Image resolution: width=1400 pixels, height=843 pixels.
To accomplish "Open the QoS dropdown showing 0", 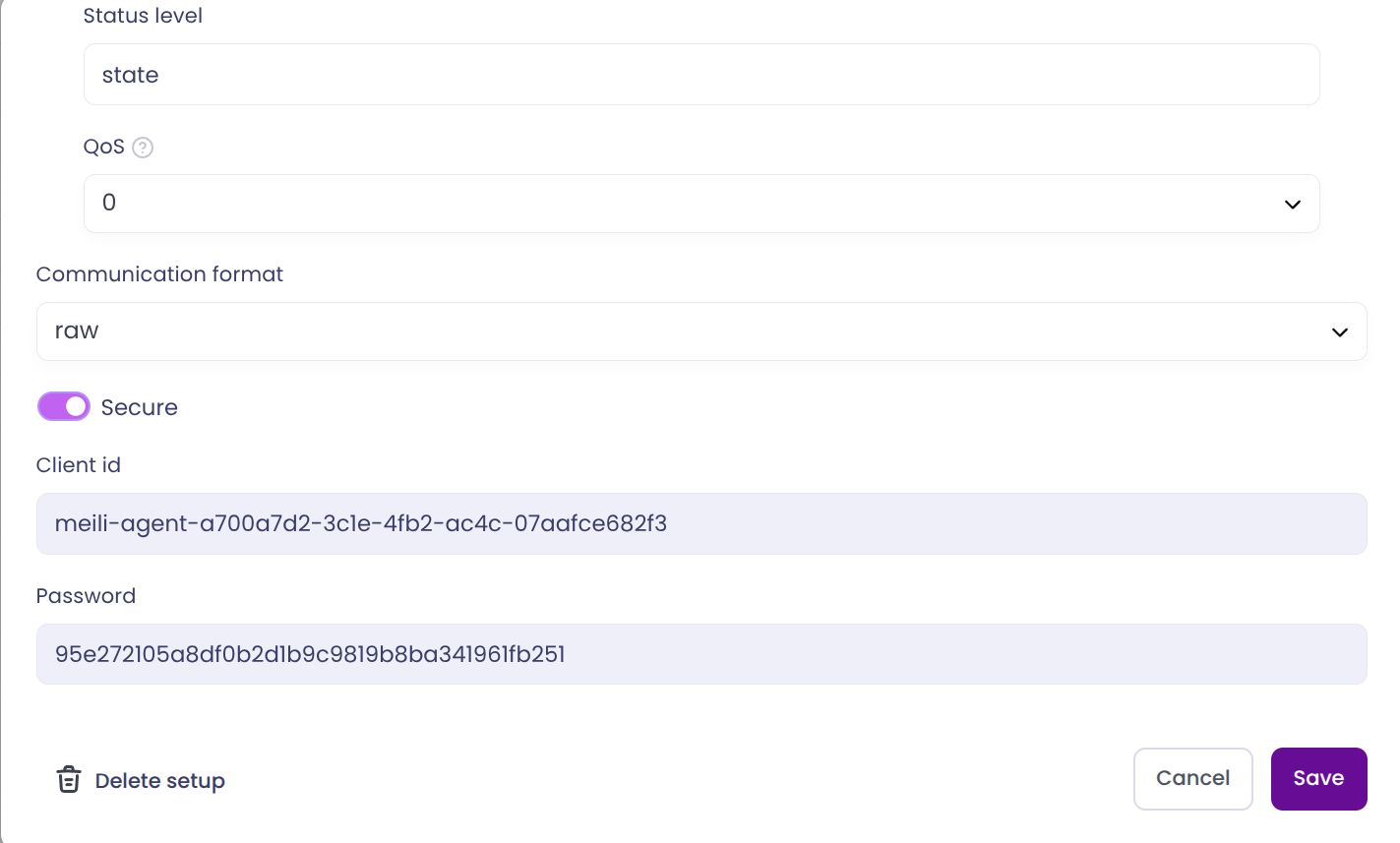I will tap(689, 204).
